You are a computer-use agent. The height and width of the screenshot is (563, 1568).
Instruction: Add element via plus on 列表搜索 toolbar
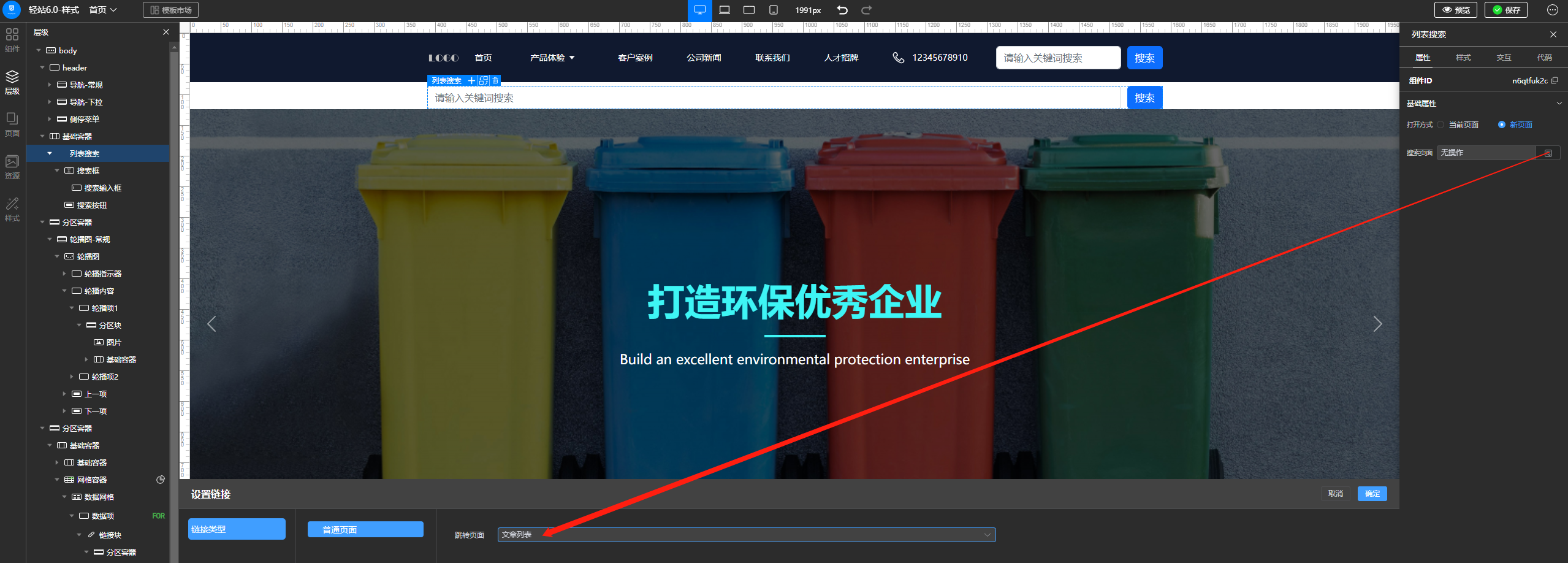(471, 81)
